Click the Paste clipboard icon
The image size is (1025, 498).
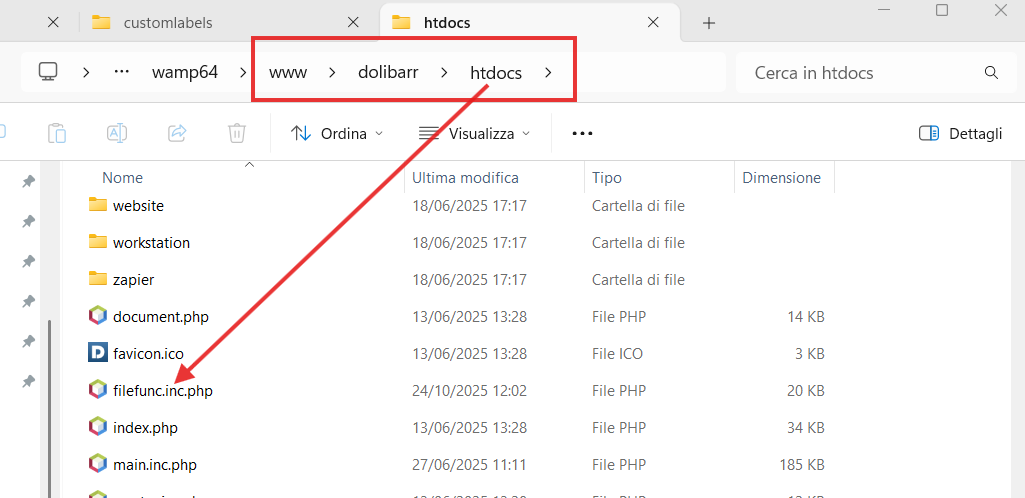tap(57, 133)
